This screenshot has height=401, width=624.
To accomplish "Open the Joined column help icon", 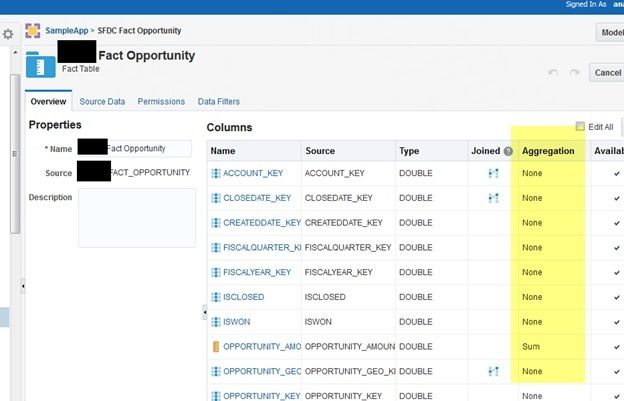I will pos(508,151).
